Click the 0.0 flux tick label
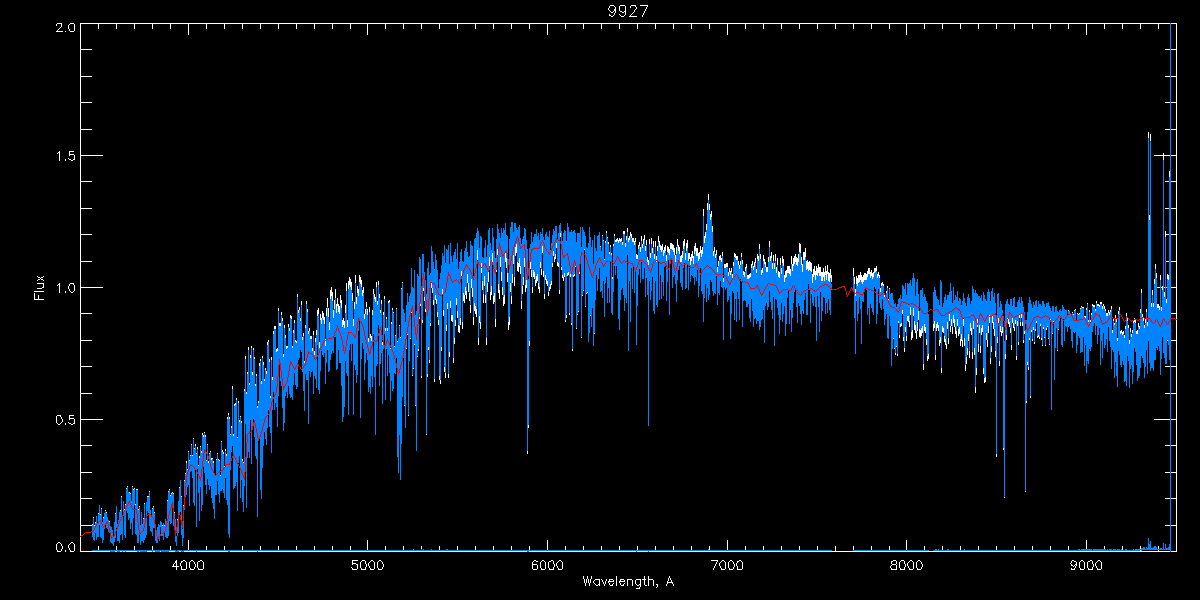This screenshot has height=600, width=1200. click(x=66, y=547)
